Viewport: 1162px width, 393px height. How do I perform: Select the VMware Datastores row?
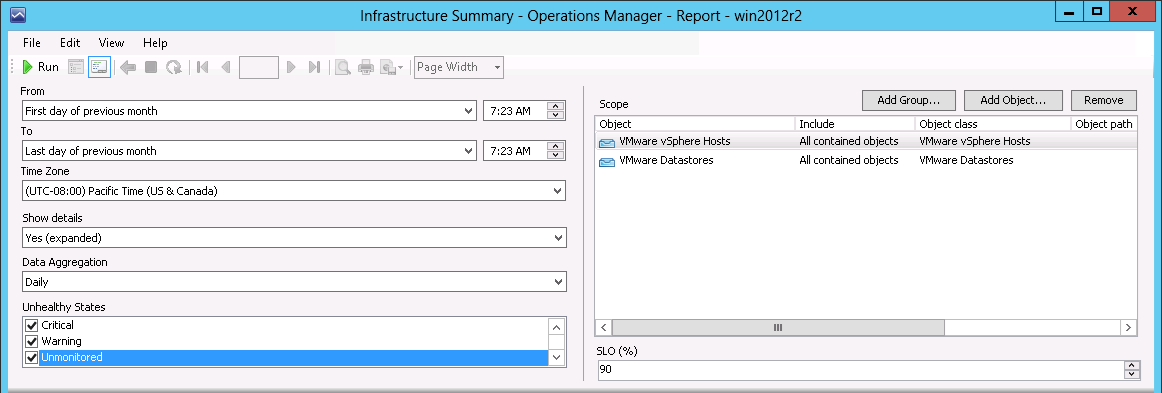point(866,160)
